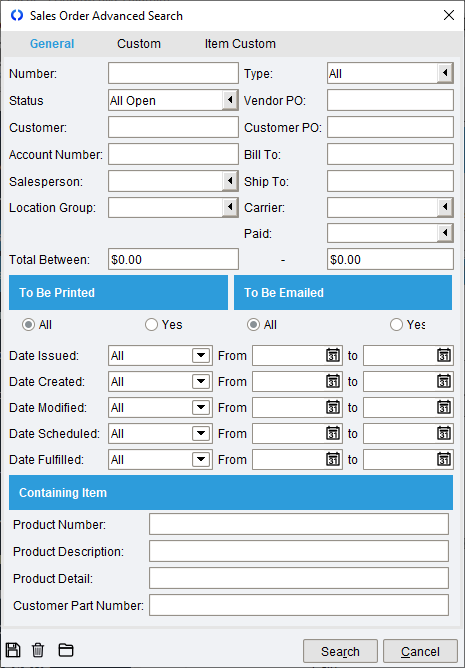The image size is (465, 668).
Task: Switch to the Item Custom tab
Action: click(240, 43)
